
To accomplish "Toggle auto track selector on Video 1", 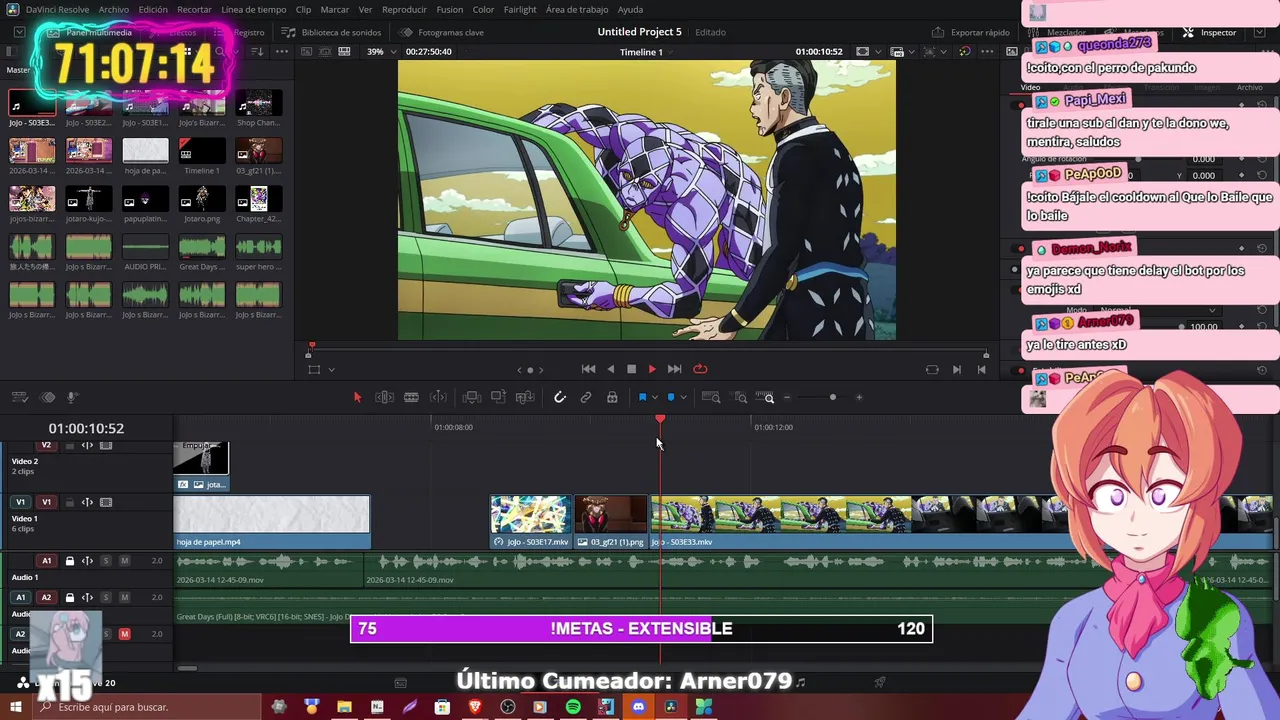I will [x=87, y=502].
